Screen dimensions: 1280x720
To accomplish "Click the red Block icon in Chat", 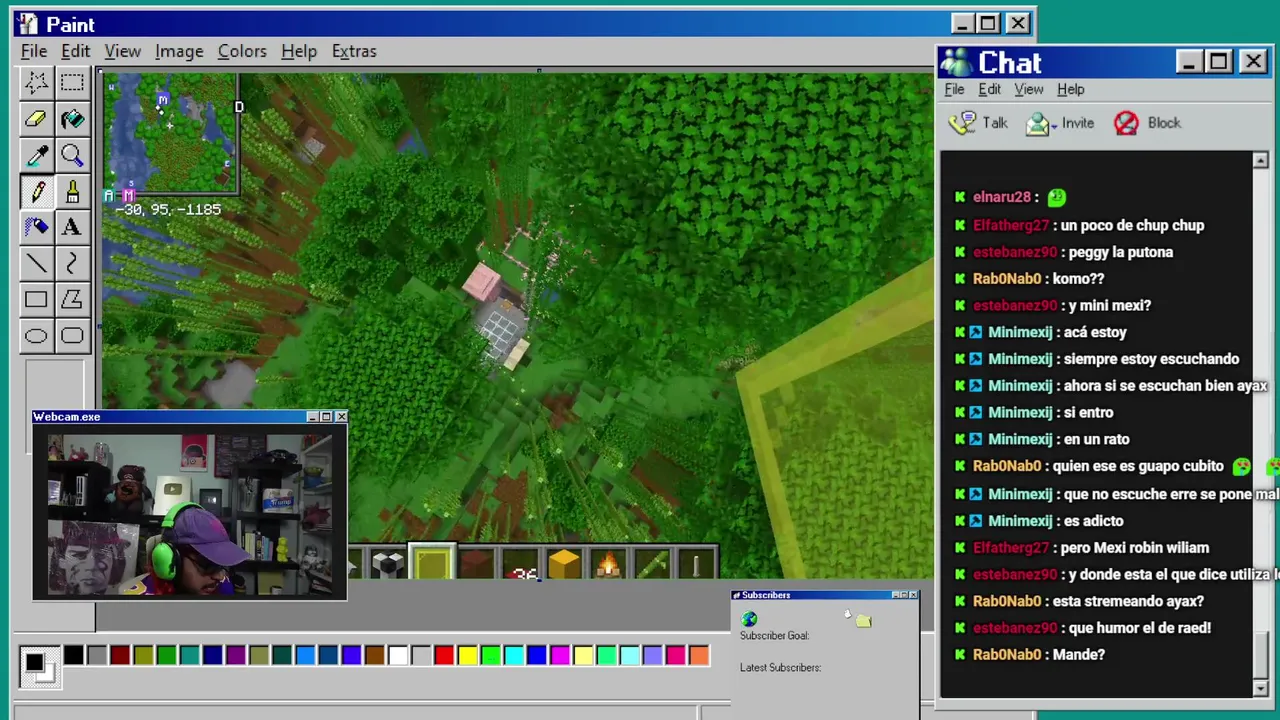I will point(1126,123).
